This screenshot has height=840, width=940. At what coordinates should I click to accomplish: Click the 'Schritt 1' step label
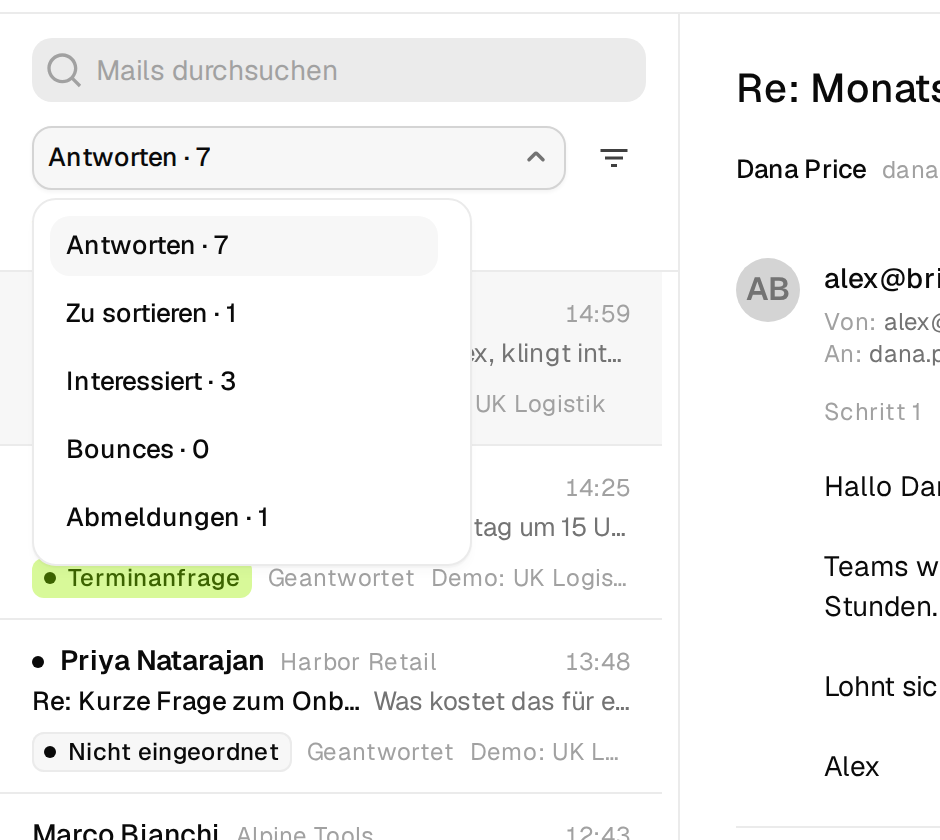click(872, 412)
